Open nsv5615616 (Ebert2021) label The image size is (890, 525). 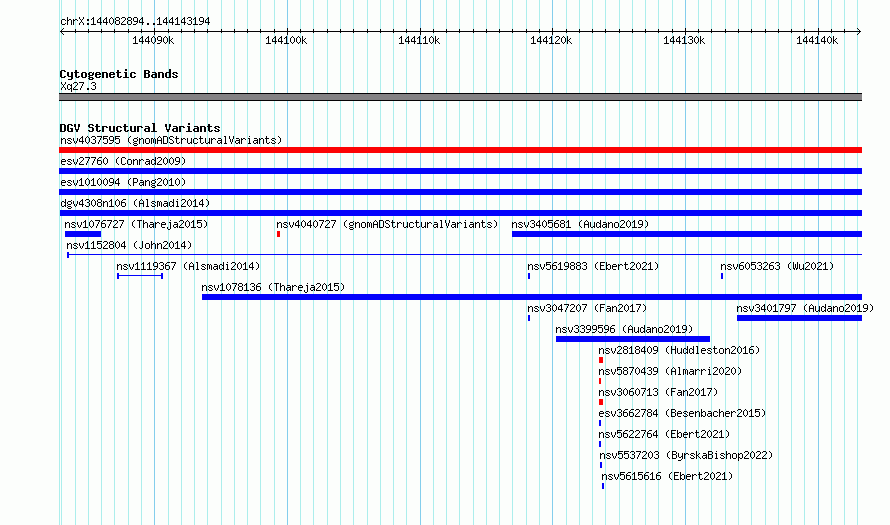click(667, 476)
